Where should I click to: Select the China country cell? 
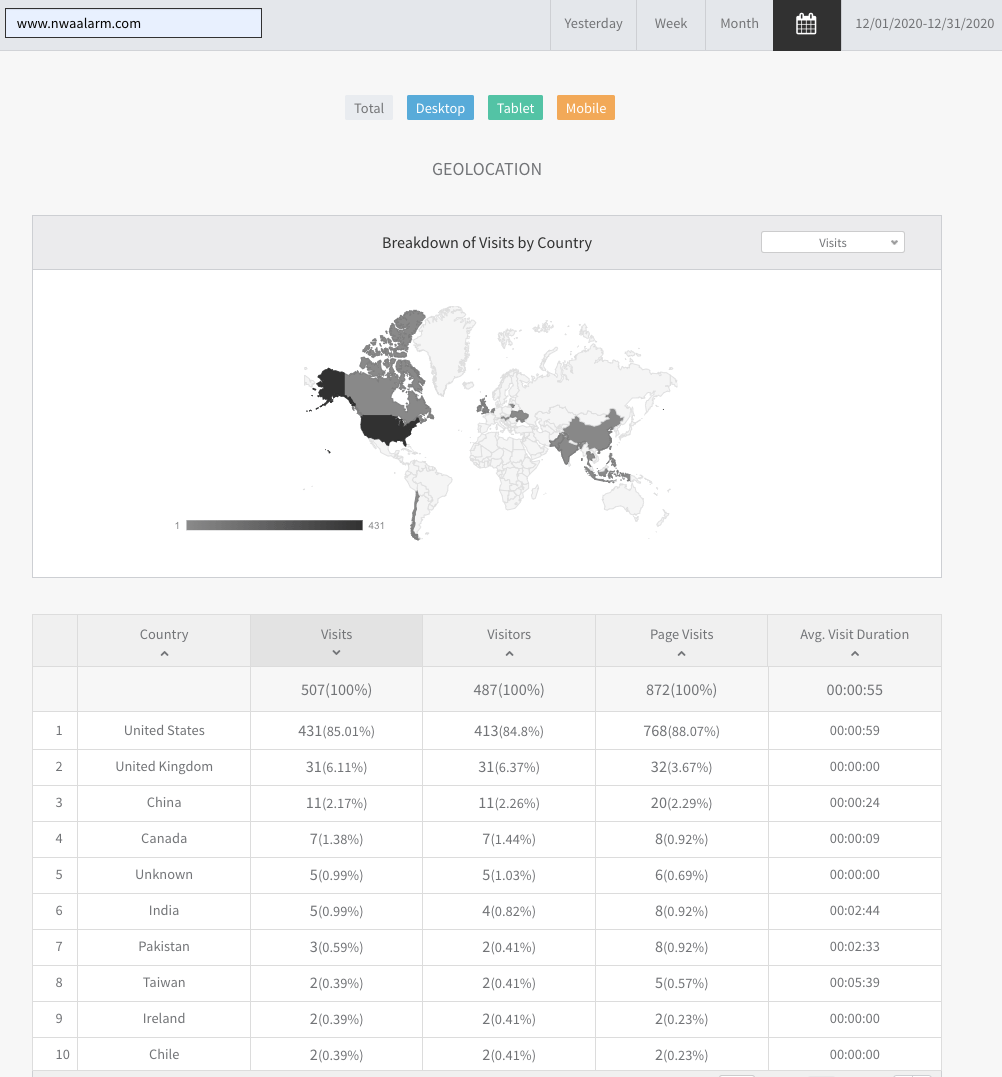click(x=164, y=803)
